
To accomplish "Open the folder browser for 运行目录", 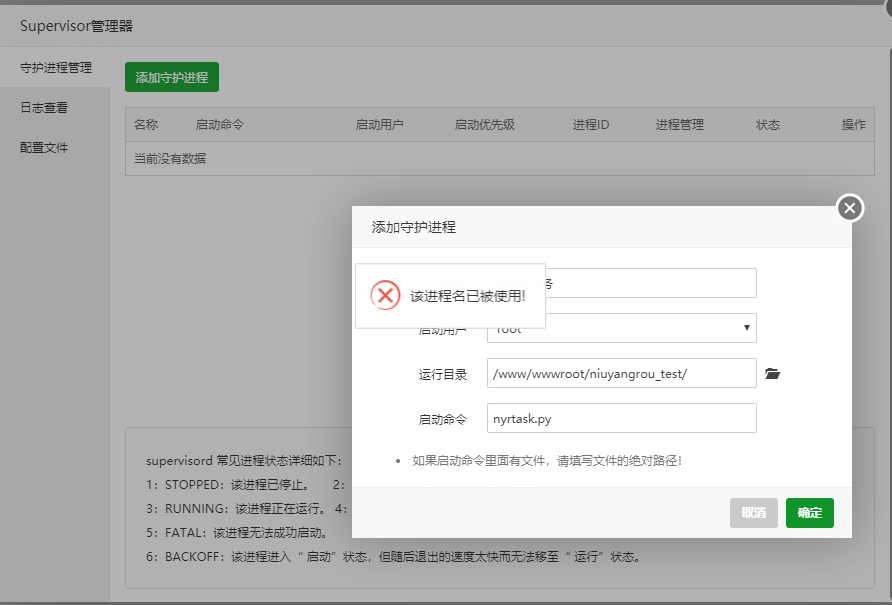I will [772, 373].
